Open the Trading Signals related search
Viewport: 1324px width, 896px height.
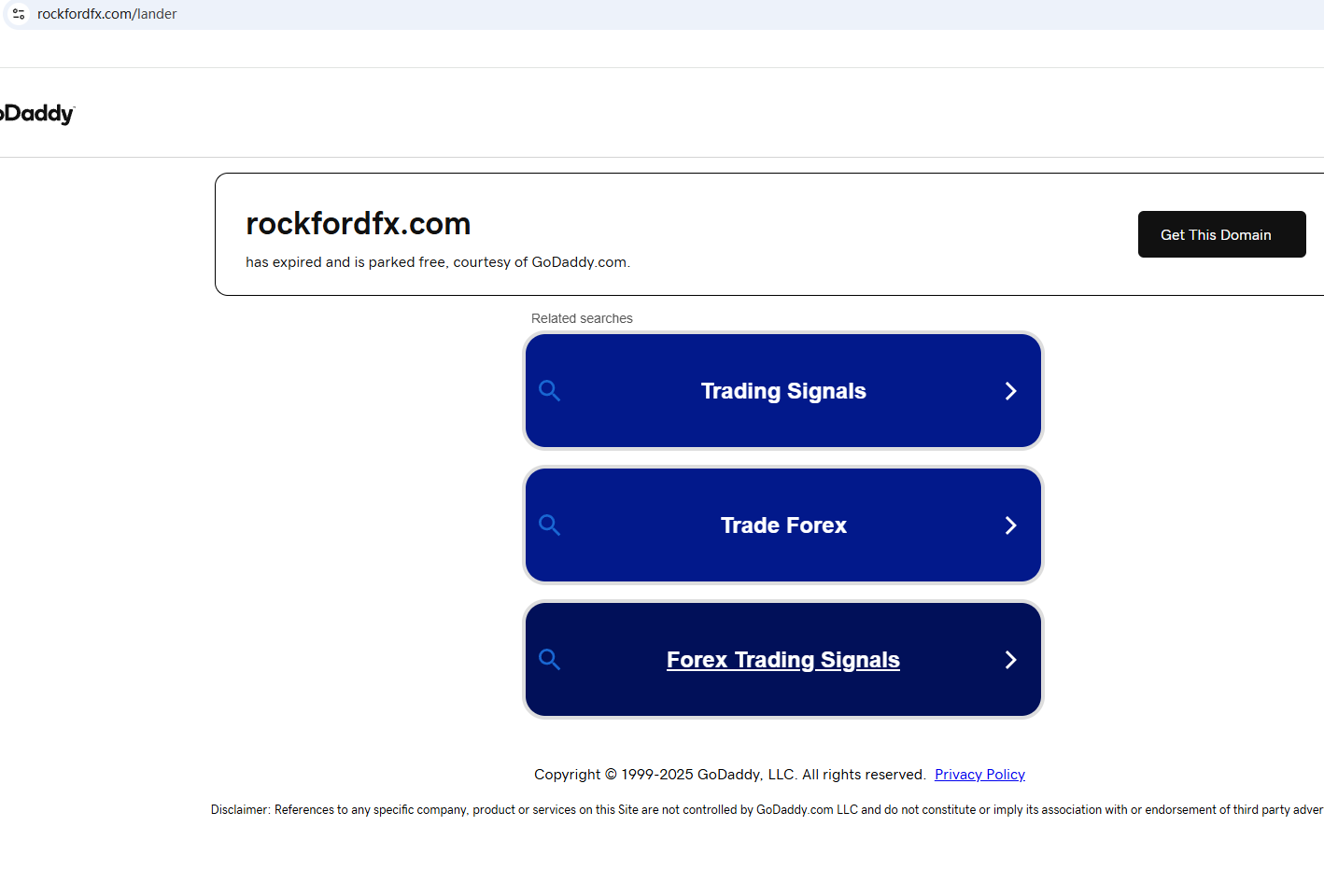tap(783, 391)
